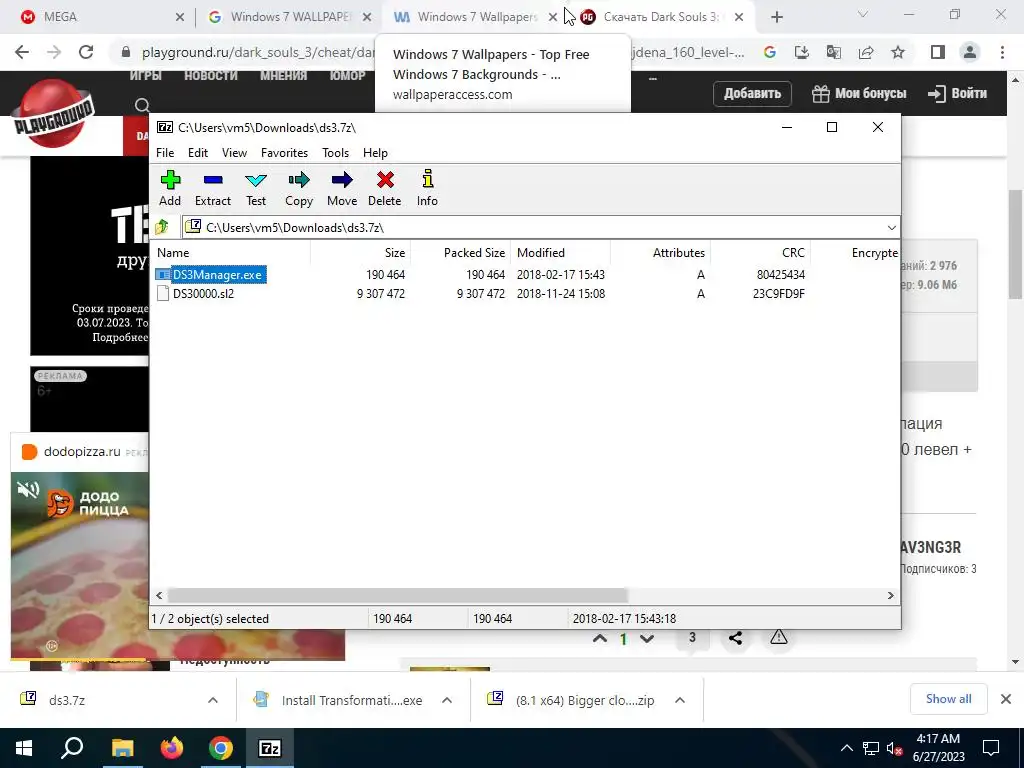Bookmark this page with star icon
This screenshot has height=768, width=1024.
[898, 52]
